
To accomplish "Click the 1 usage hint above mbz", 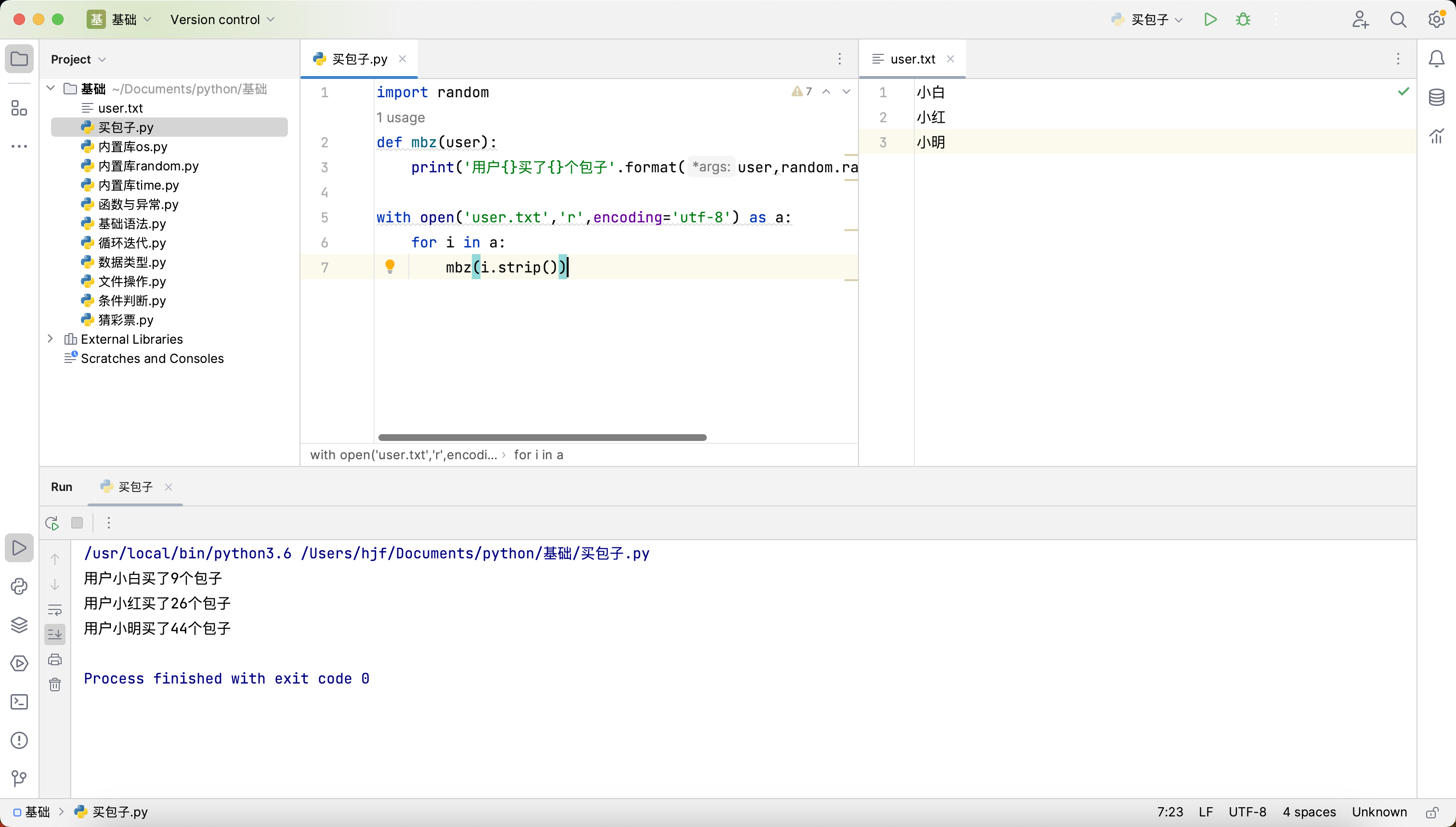I will tap(401, 117).
